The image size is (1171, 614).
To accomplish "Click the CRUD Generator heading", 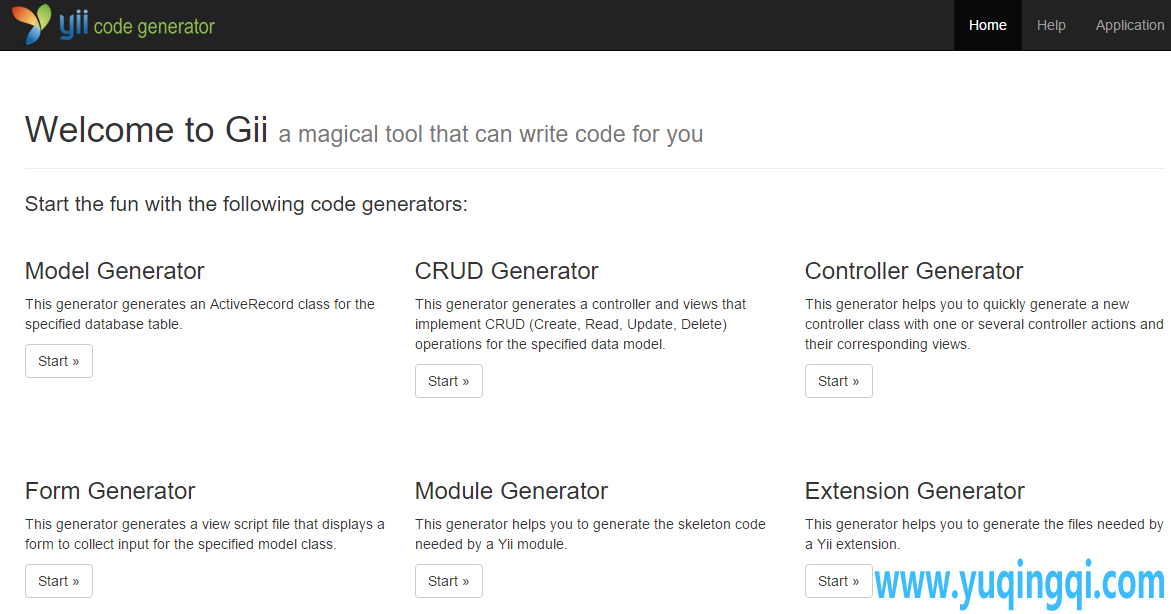I will 506,271.
